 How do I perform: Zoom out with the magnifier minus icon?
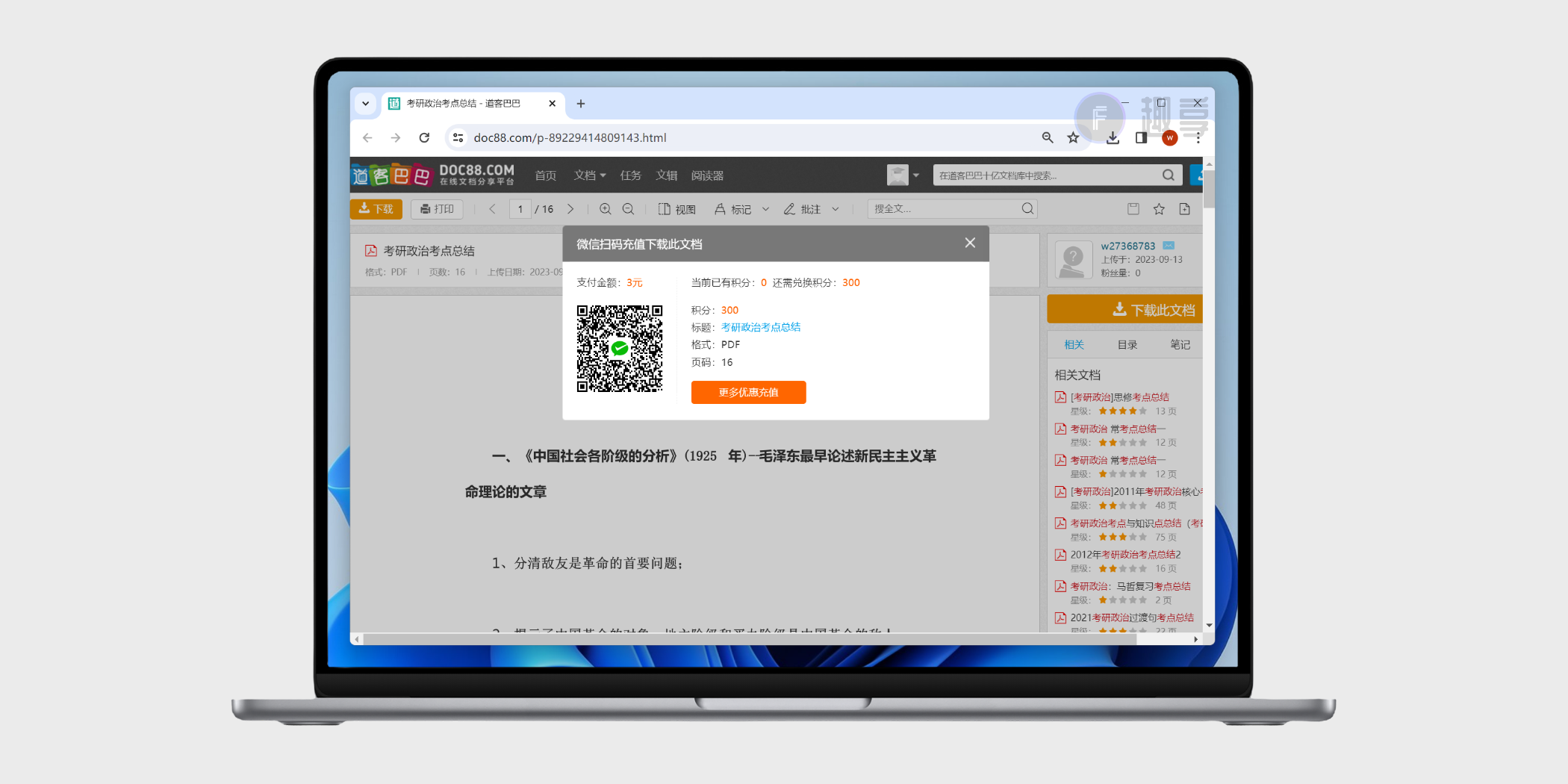(x=628, y=209)
